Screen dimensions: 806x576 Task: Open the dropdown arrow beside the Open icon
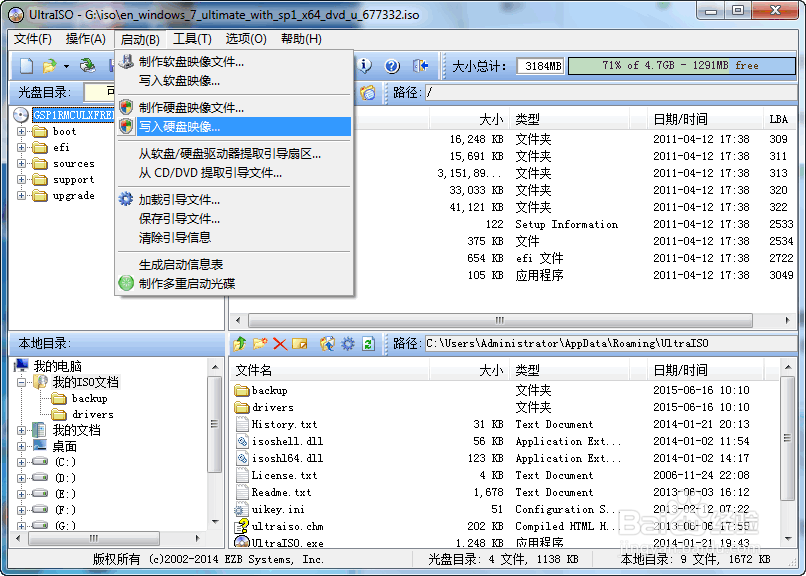coord(66,66)
